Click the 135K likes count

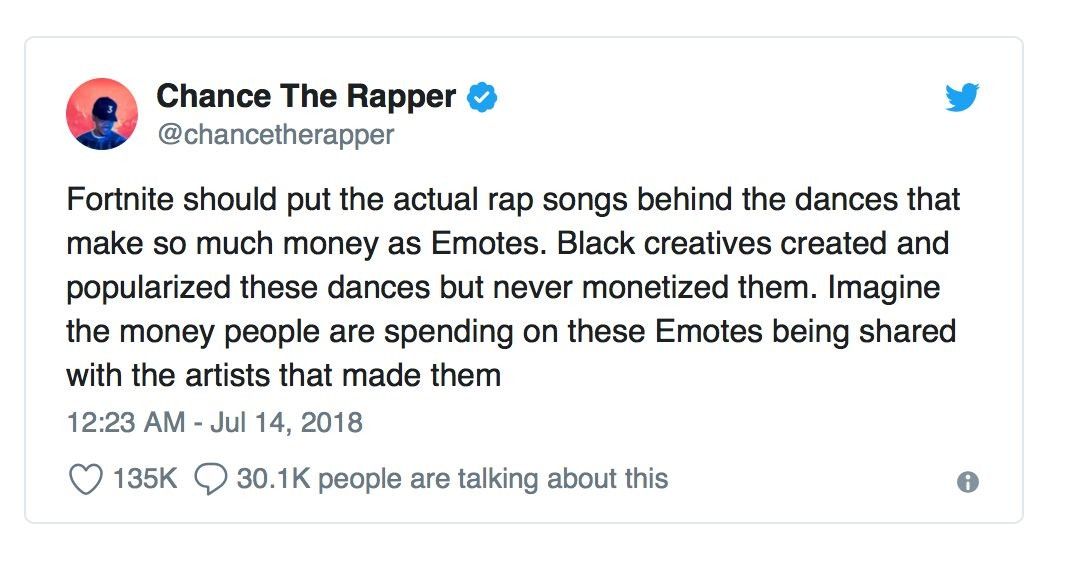[x=144, y=479]
